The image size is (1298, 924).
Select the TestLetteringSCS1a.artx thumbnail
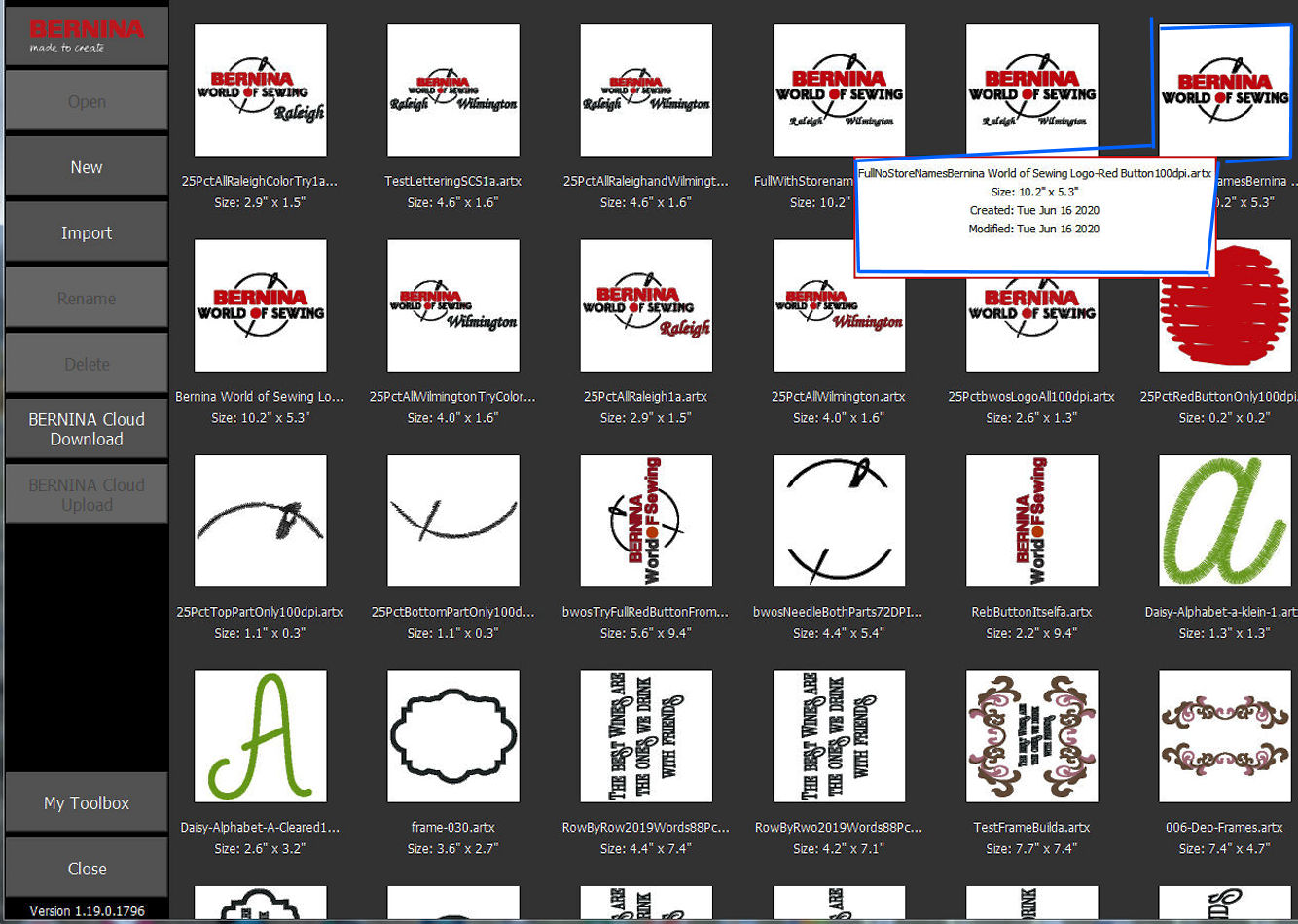[452, 90]
